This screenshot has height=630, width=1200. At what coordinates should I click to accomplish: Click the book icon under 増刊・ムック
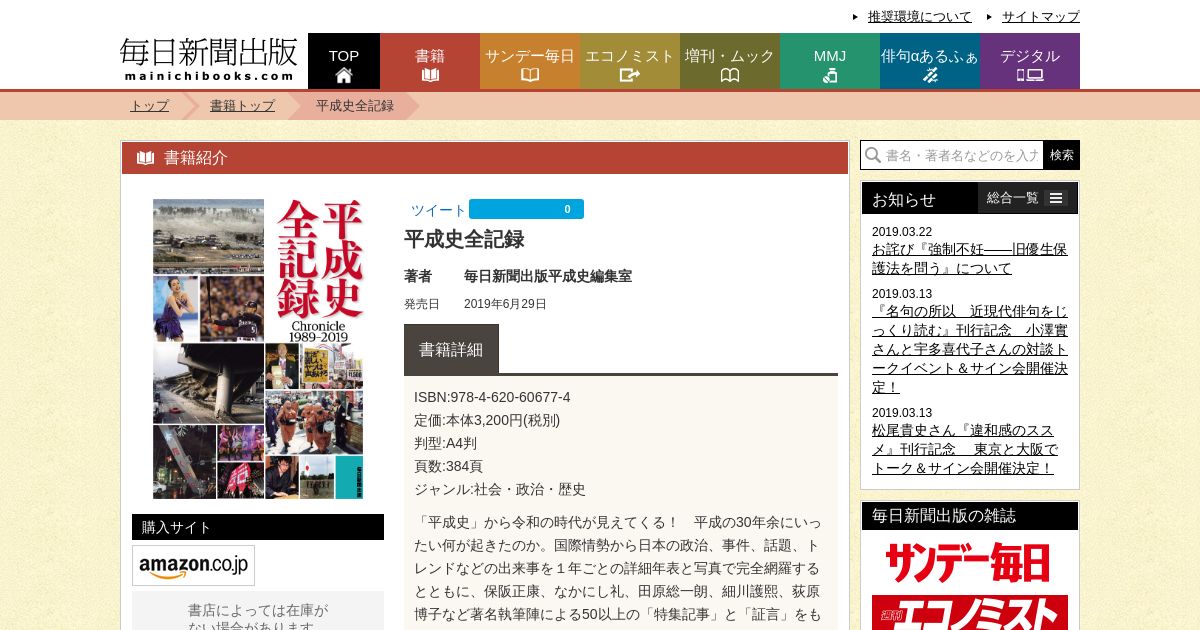[x=730, y=75]
